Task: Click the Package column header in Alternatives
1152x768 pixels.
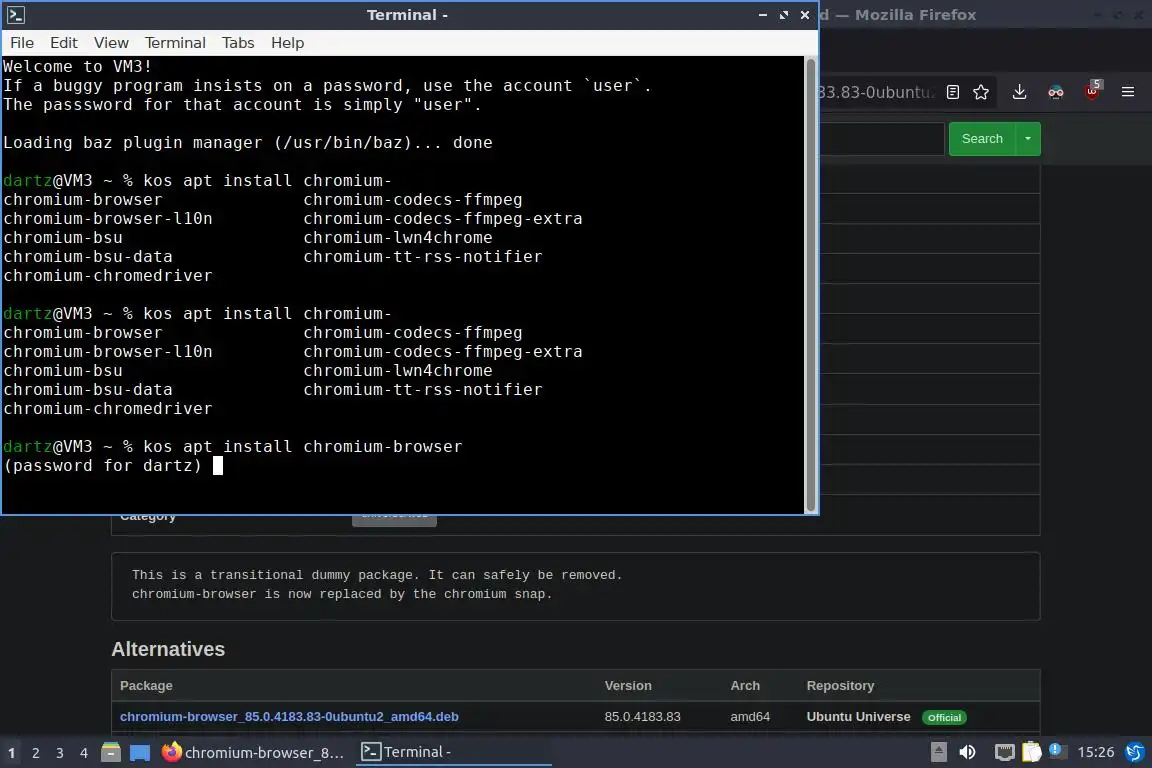Action: pyautogui.click(x=146, y=686)
